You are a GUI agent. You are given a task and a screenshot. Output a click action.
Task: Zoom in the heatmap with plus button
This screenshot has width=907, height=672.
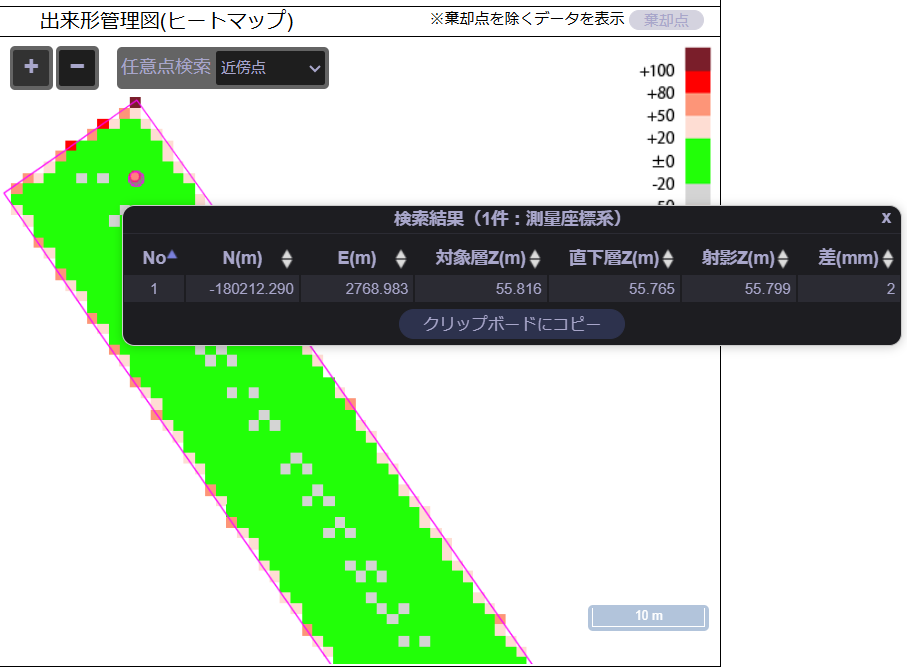(31, 68)
